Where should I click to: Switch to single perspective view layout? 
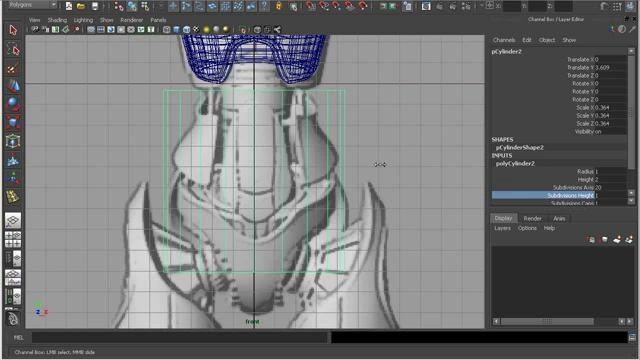(x=13, y=220)
